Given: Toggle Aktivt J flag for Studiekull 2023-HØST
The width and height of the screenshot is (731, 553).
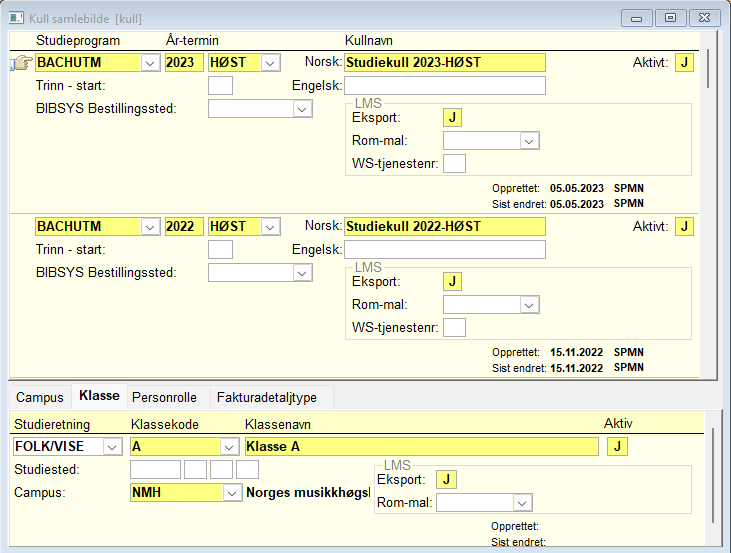Looking at the screenshot, I should click(x=684, y=62).
